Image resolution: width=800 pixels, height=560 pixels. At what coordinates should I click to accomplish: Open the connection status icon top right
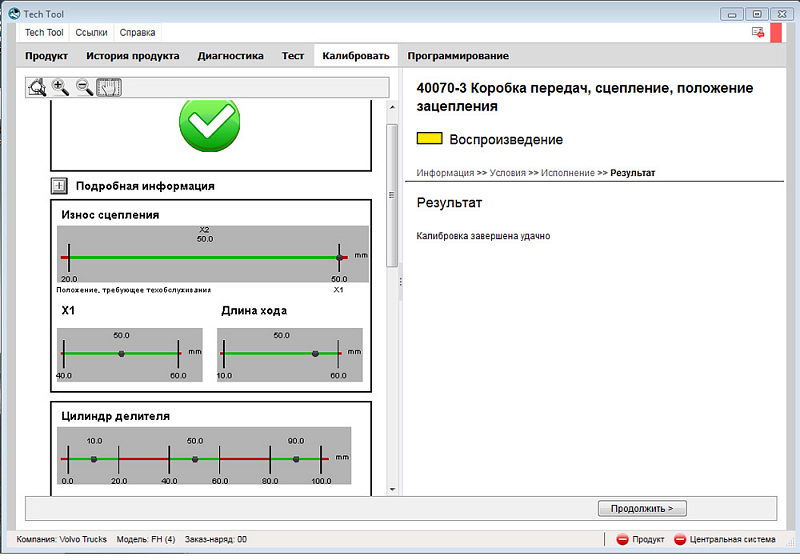pyautogui.click(x=758, y=33)
